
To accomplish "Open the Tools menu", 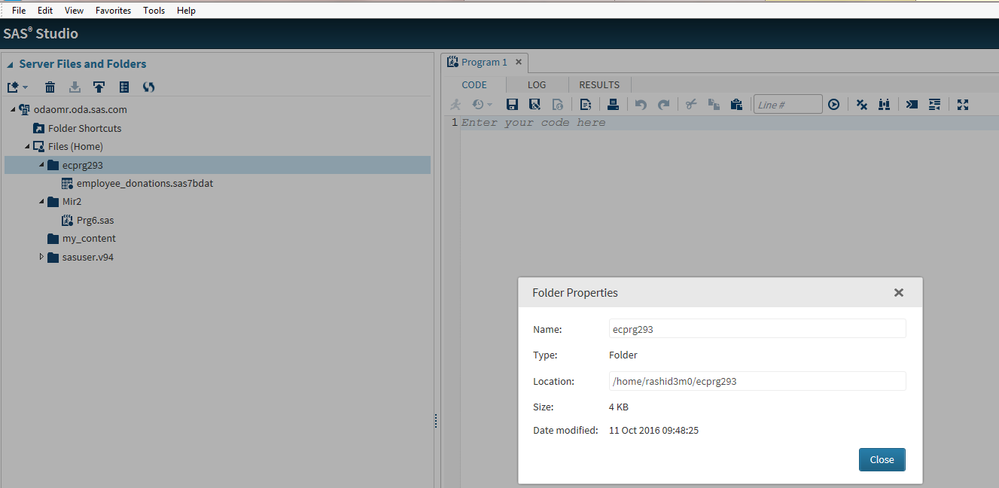I will pos(154,10).
